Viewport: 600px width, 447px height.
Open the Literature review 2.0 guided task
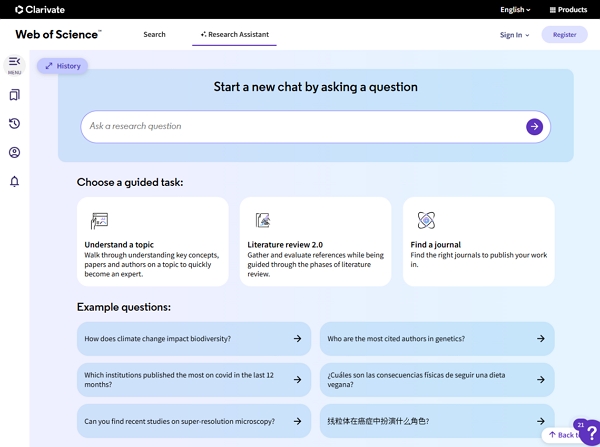(x=315, y=241)
